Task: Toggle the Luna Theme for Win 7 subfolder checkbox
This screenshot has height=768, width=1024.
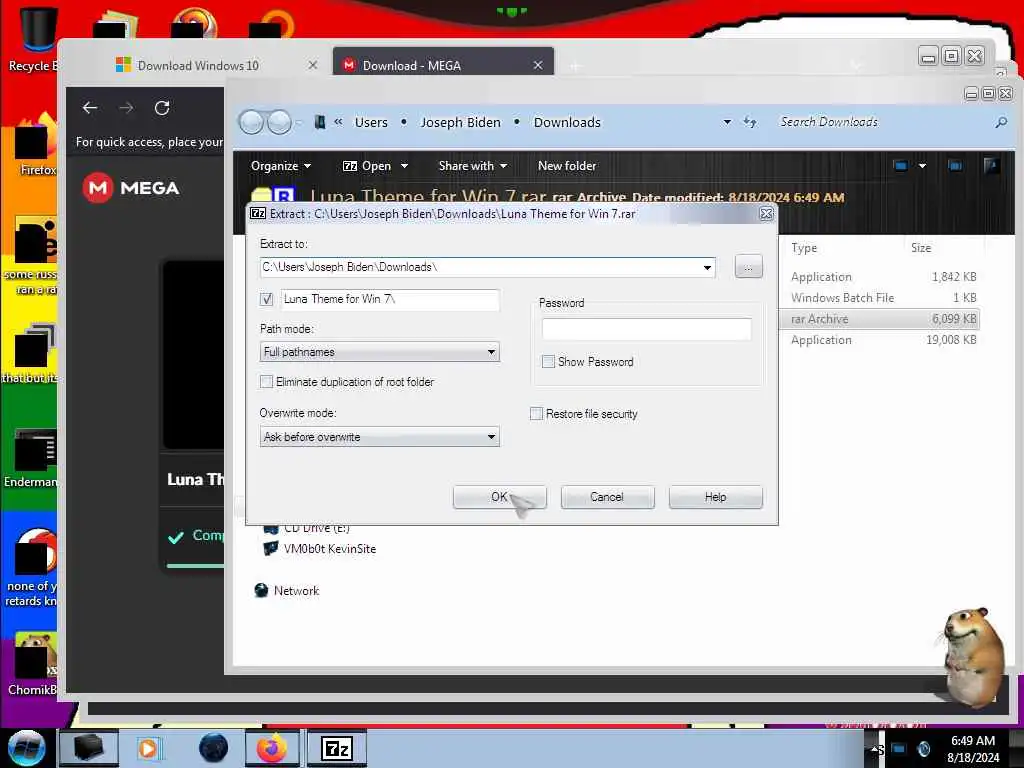Action: click(266, 299)
